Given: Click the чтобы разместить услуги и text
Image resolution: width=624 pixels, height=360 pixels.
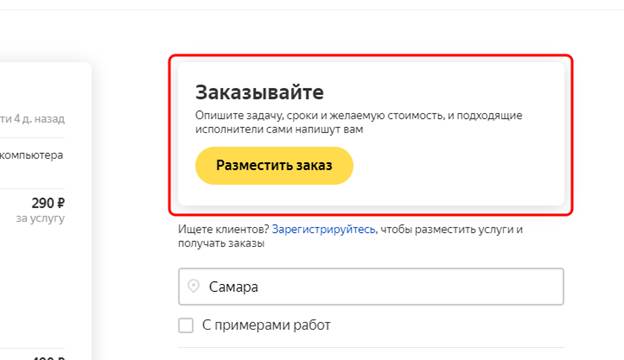Looking at the screenshot, I should tap(451, 229).
